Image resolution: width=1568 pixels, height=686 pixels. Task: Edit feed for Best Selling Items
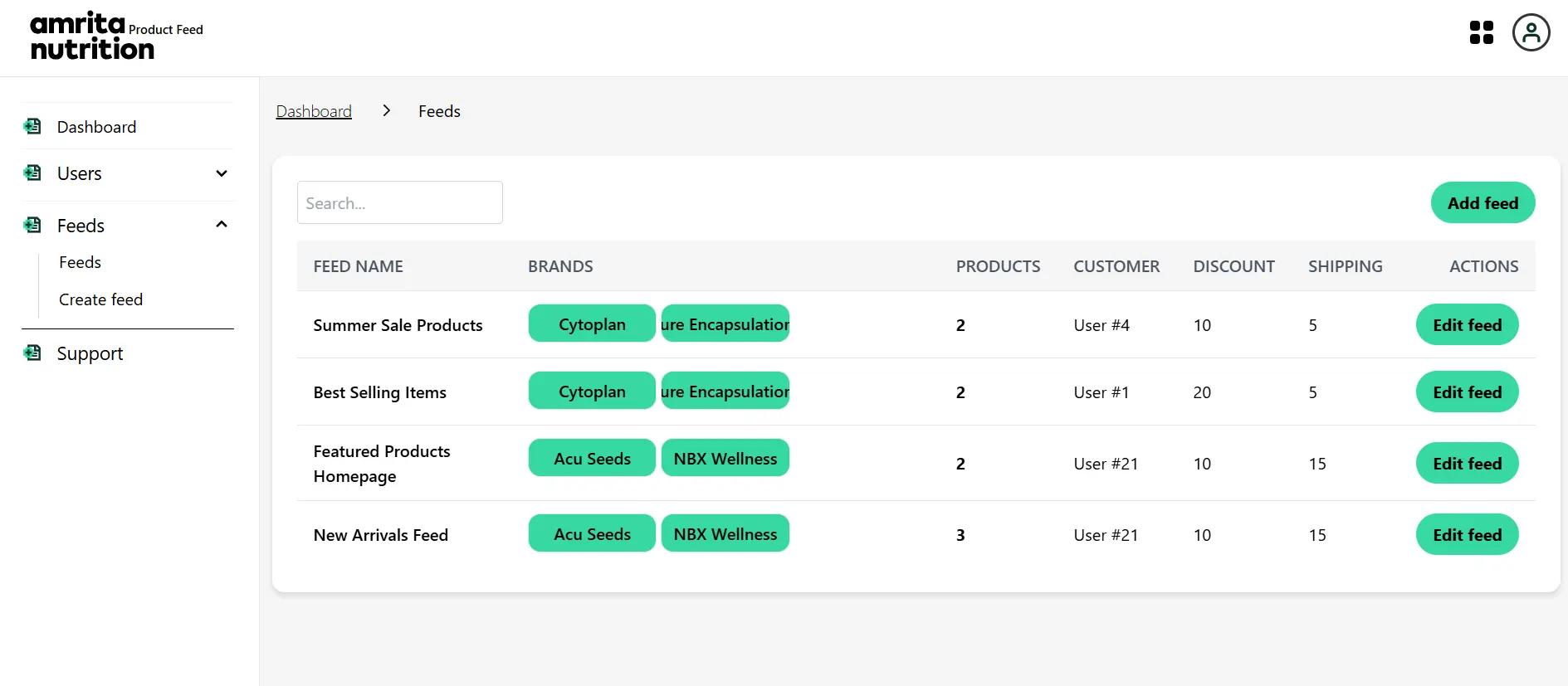(1467, 392)
